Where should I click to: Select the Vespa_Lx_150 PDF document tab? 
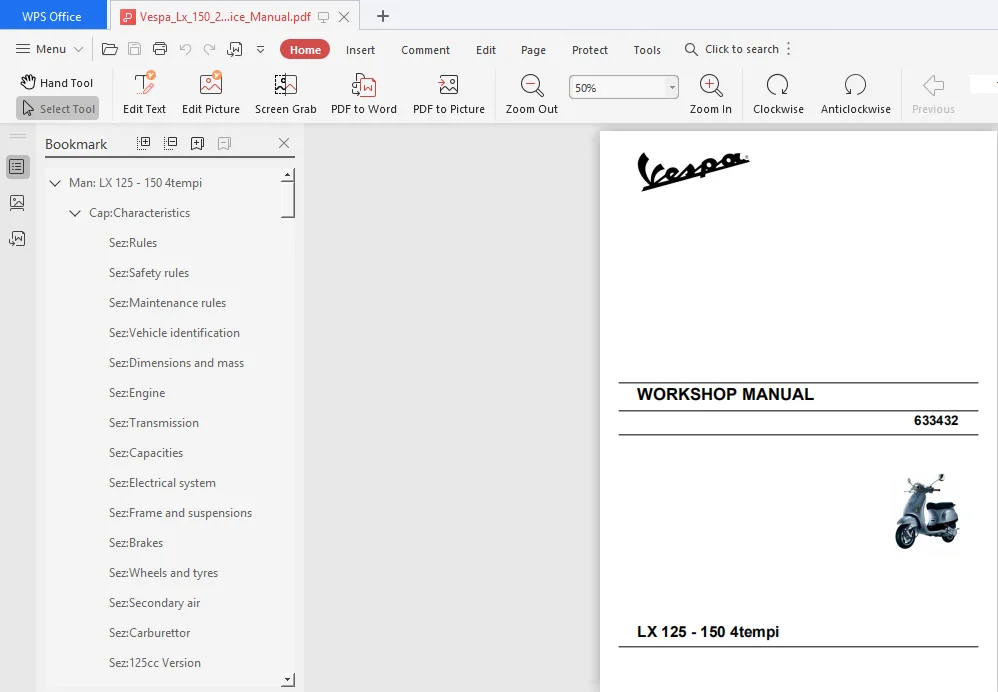click(x=225, y=17)
